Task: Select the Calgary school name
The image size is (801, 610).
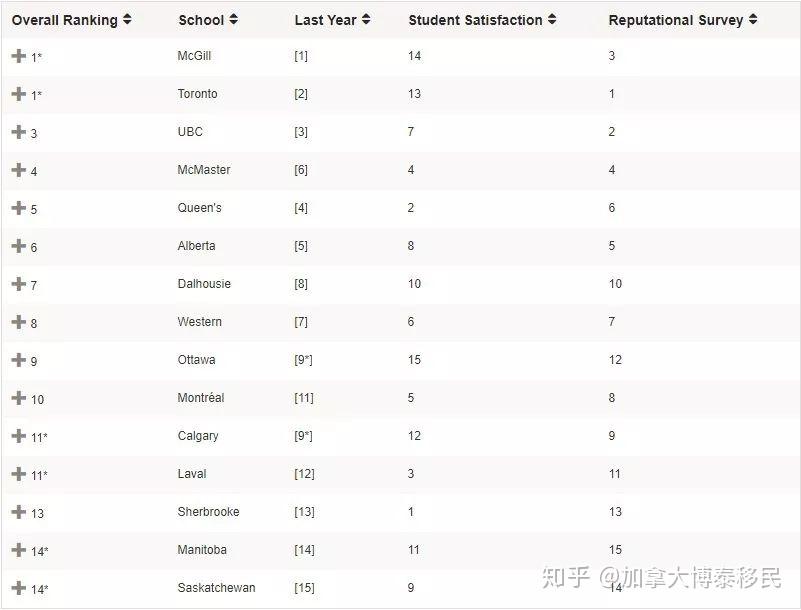Action: point(198,436)
